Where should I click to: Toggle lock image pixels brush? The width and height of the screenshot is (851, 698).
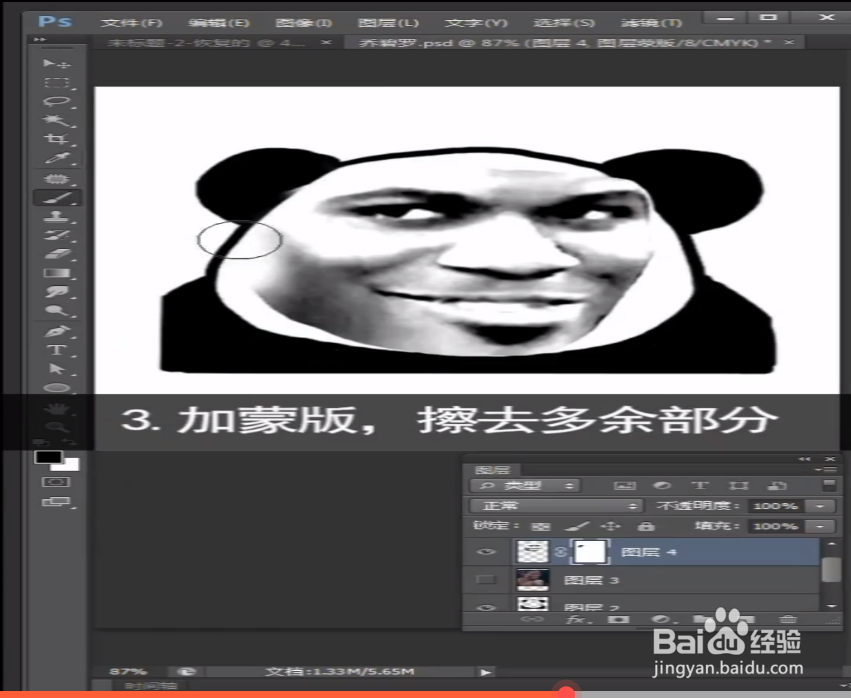pyautogui.click(x=576, y=526)
